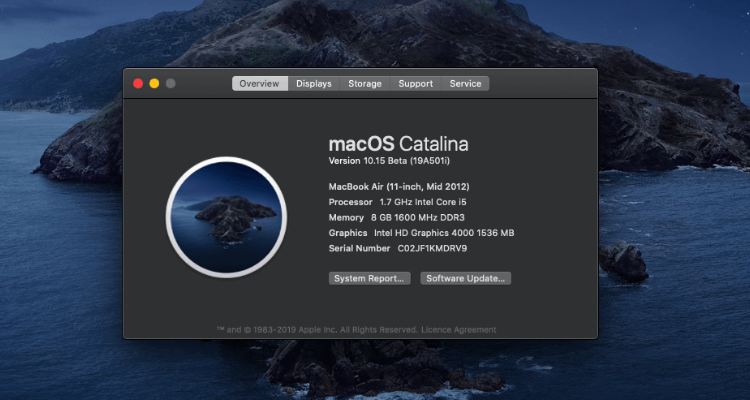The width and height of the screenshot is (750, 400).
Task: Click Intel HD Graphics 4000 1536 MB text
Action: (x=444, y=233)
